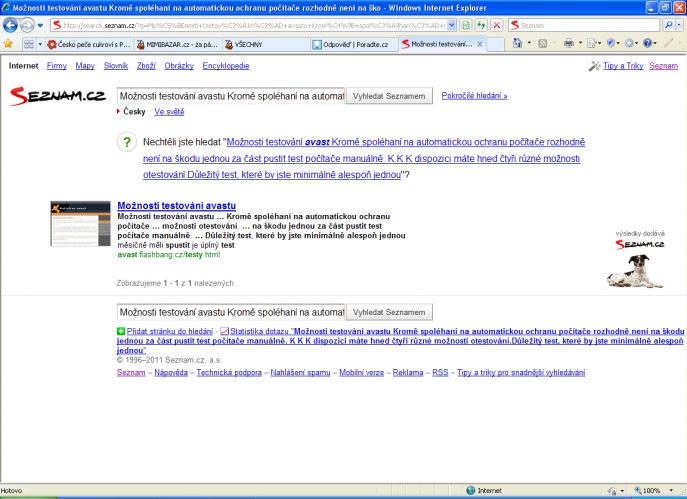Open the Tools gear menu
Image resolution: width=687 pixels, height=499 pixels.
[x=630, y=43]
